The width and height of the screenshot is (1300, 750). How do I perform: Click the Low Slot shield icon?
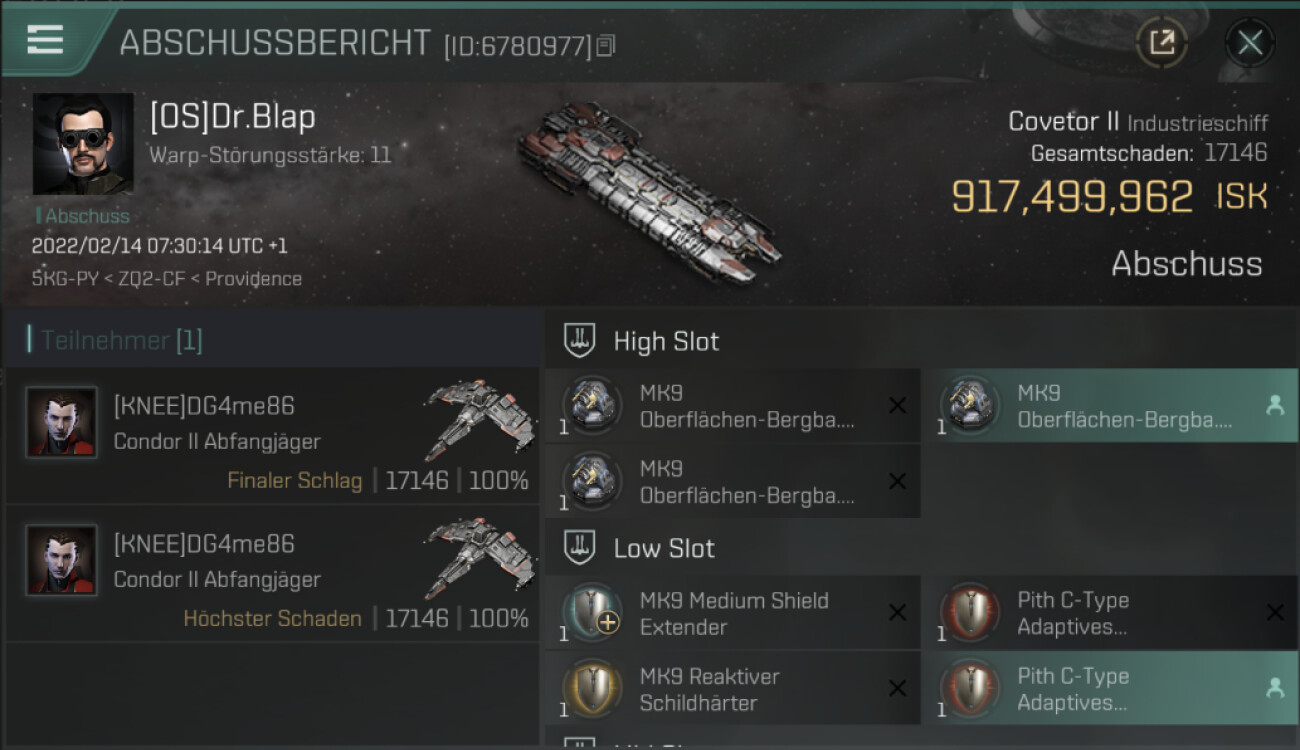(x=580, y=548)
